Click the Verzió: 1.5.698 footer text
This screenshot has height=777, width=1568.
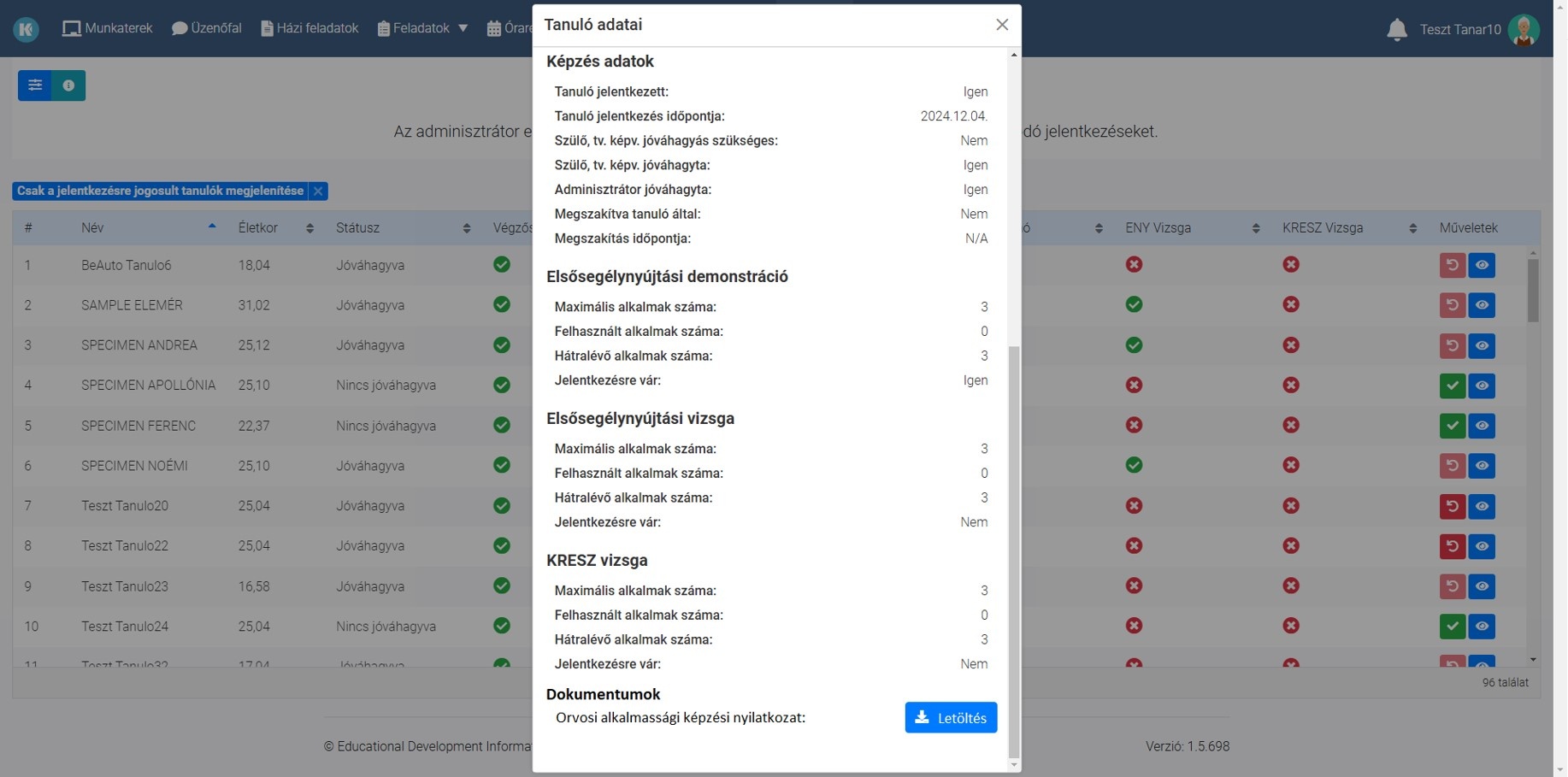pyautogui.click(x=1188, y=746)
